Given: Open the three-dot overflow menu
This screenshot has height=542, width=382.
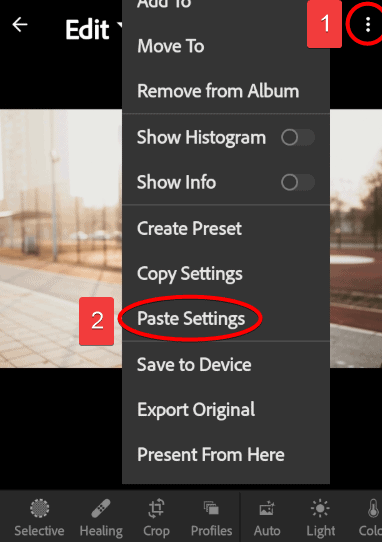Looking at the screenshot, I should [x=368, y=25].
